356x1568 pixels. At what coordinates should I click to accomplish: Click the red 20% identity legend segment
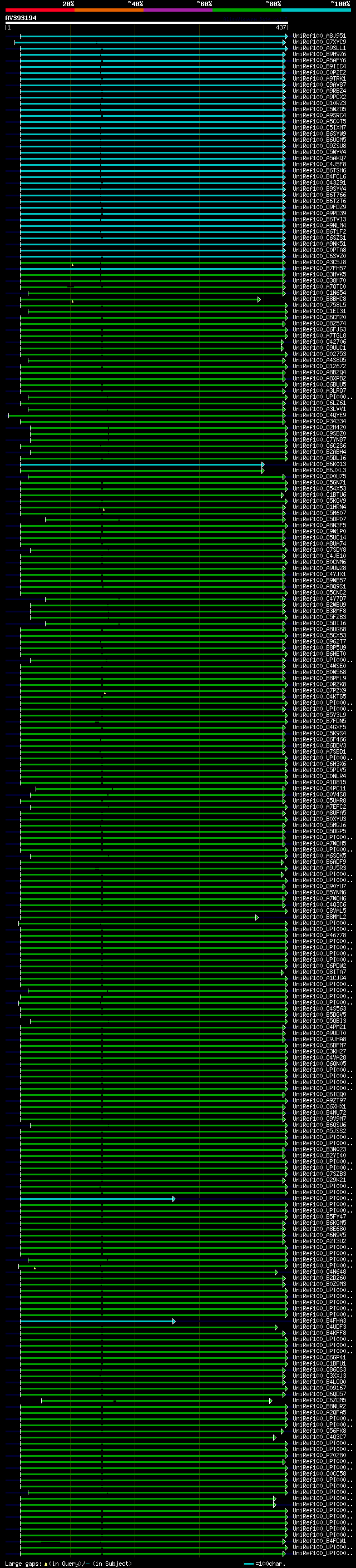[x=39, y=10]
